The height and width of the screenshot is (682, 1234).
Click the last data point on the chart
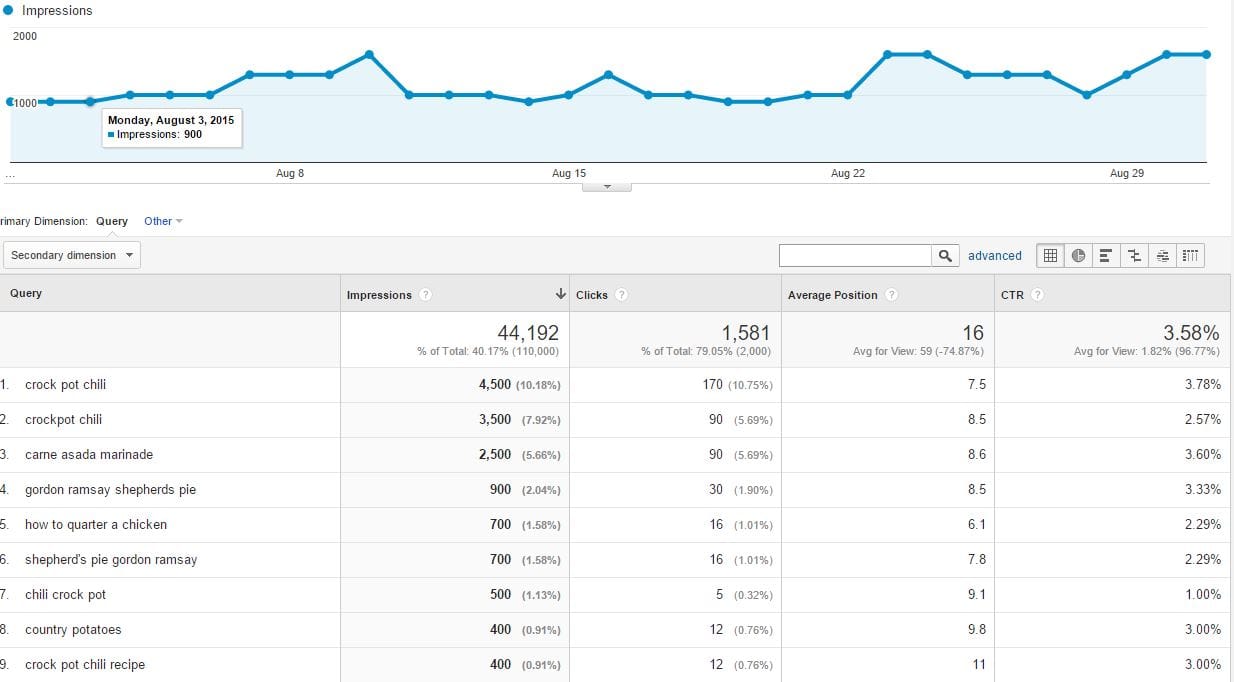(x=1207, y=54)
